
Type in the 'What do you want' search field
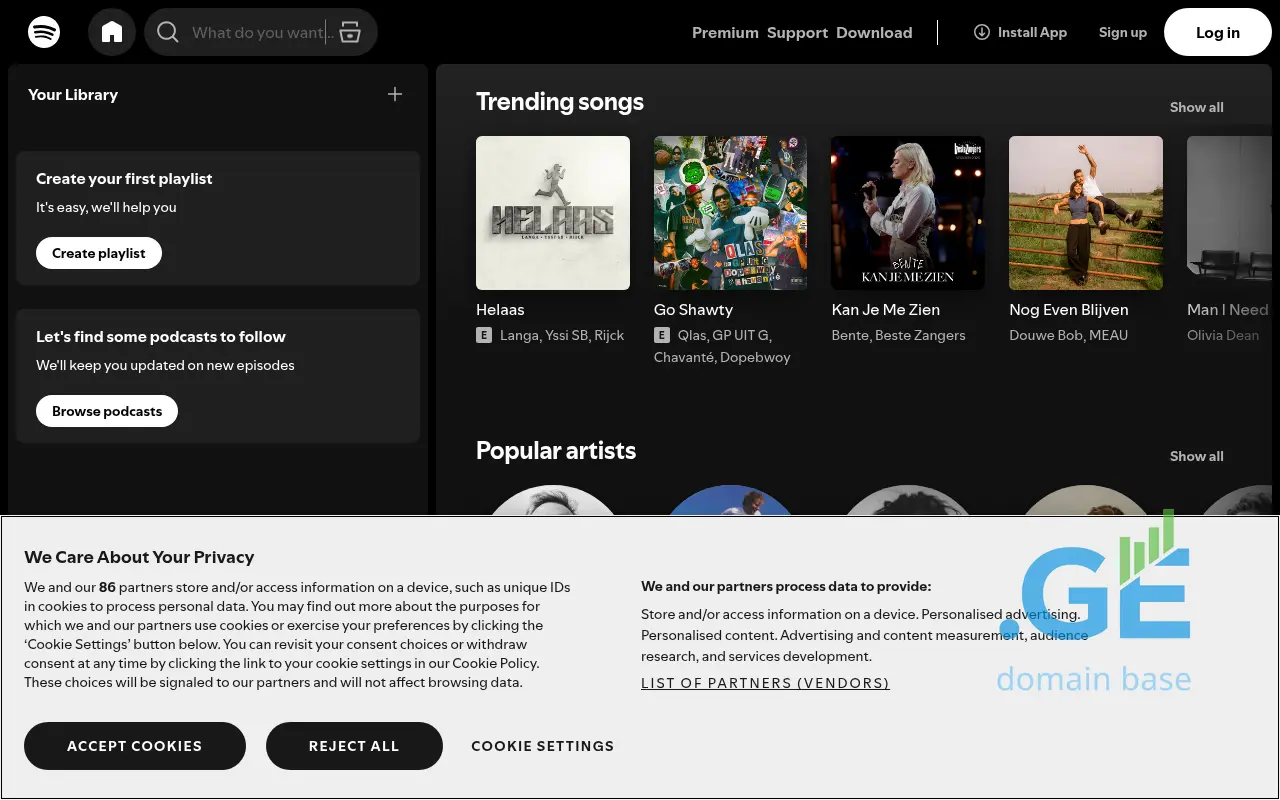257,32
